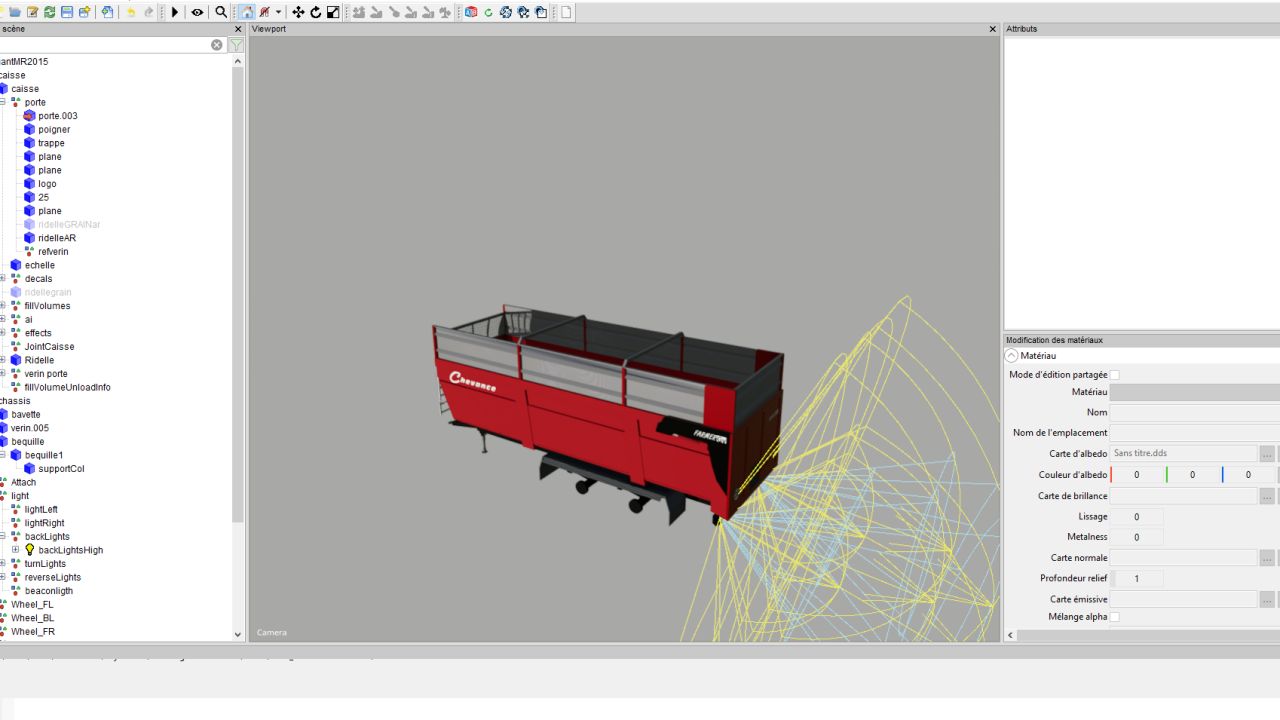Image resolution: width=1280 pixels, height=720 pixels.
Task: Clear the scene search field
Action: pos(216,45)
